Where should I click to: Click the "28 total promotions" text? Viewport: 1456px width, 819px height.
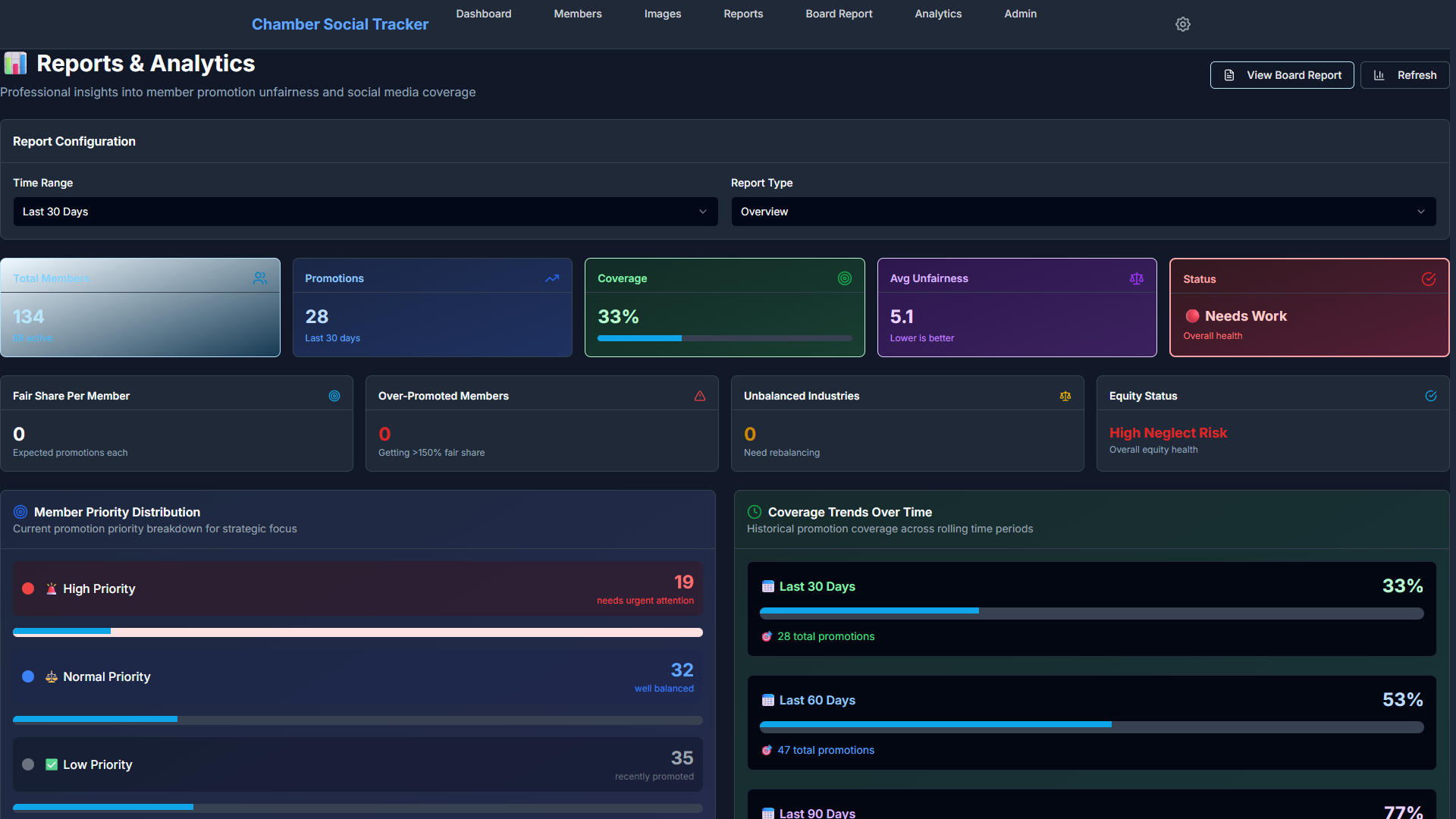(826, 636)
